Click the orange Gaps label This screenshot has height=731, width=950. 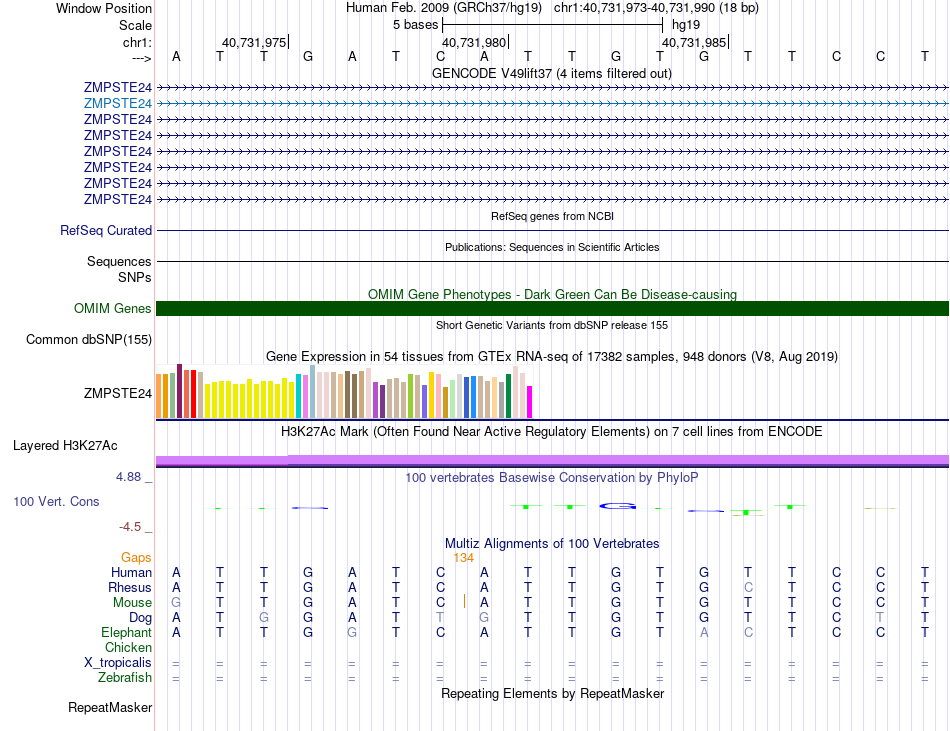tap(136, 557)
